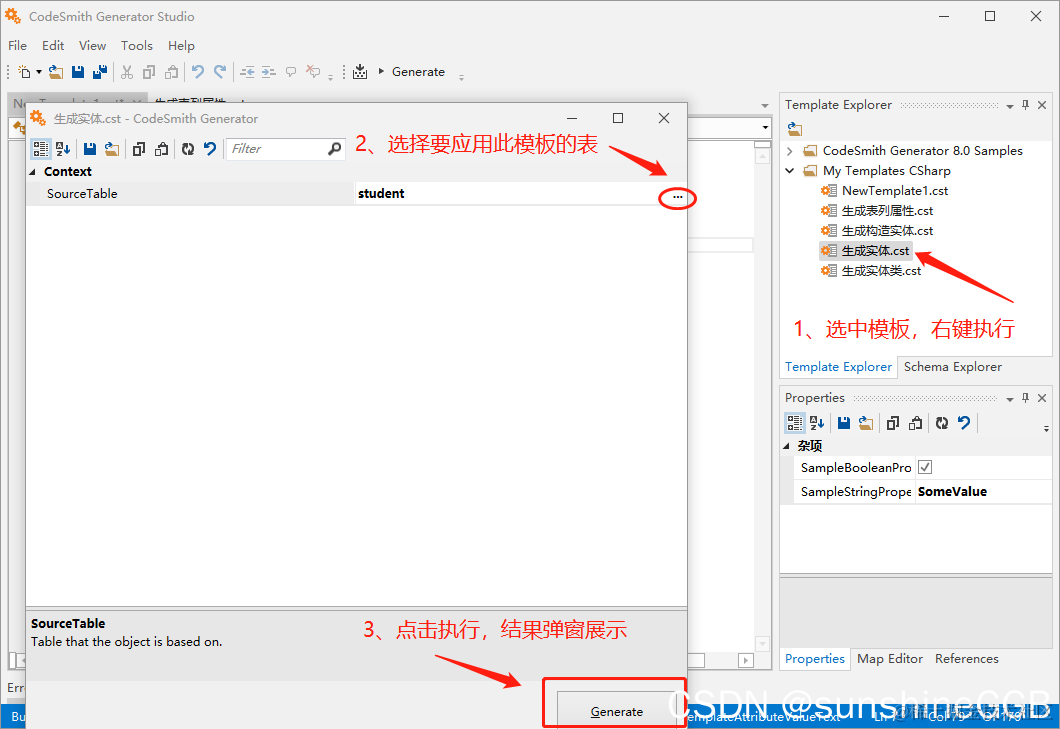Select 生成表列属性.cst template
1060x729 pixels.
click(x=887, y=211)
